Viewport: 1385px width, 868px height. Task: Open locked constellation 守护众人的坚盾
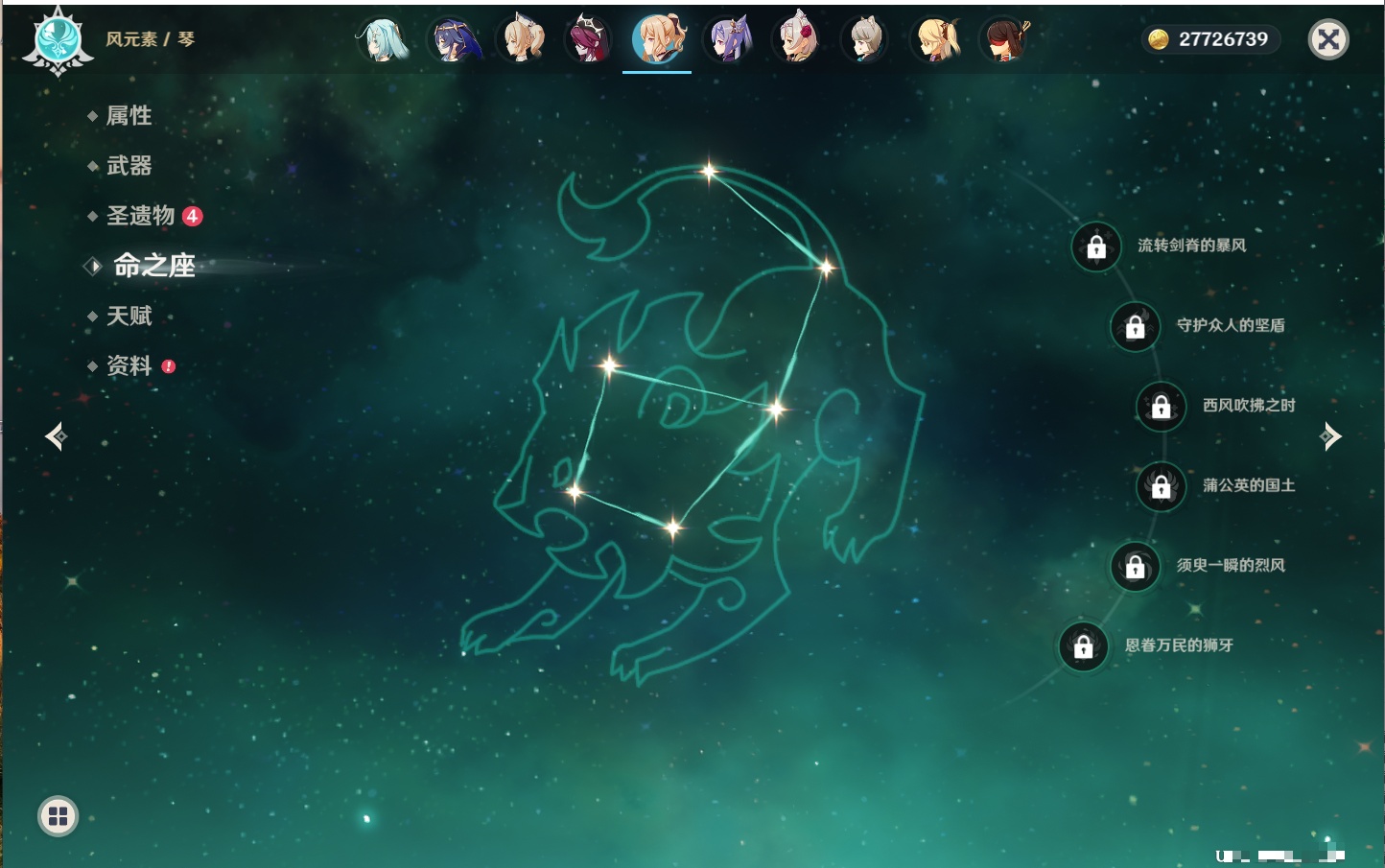pos(1136,326)
